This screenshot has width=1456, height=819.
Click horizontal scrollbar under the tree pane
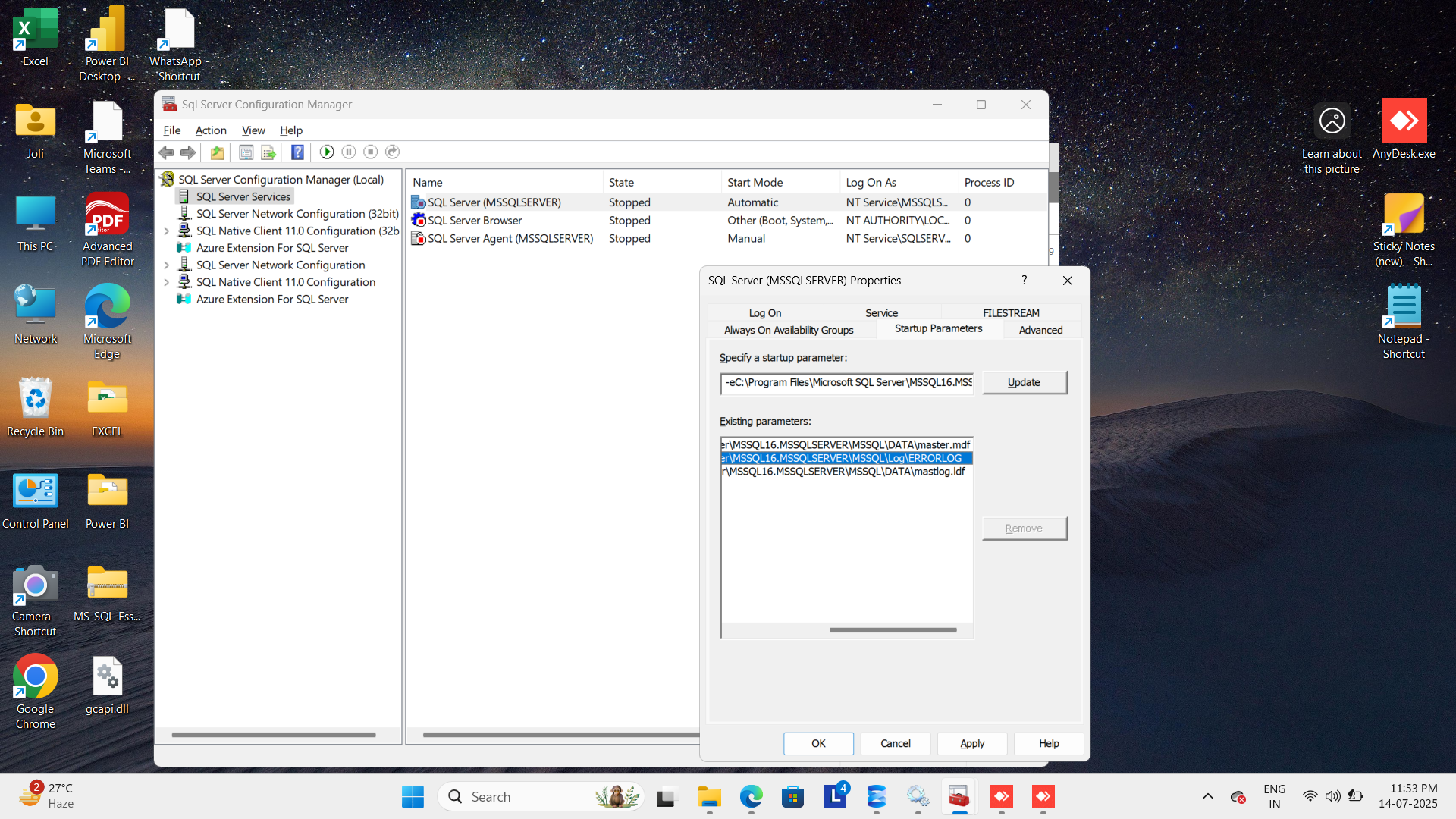(x=274, y=735)
